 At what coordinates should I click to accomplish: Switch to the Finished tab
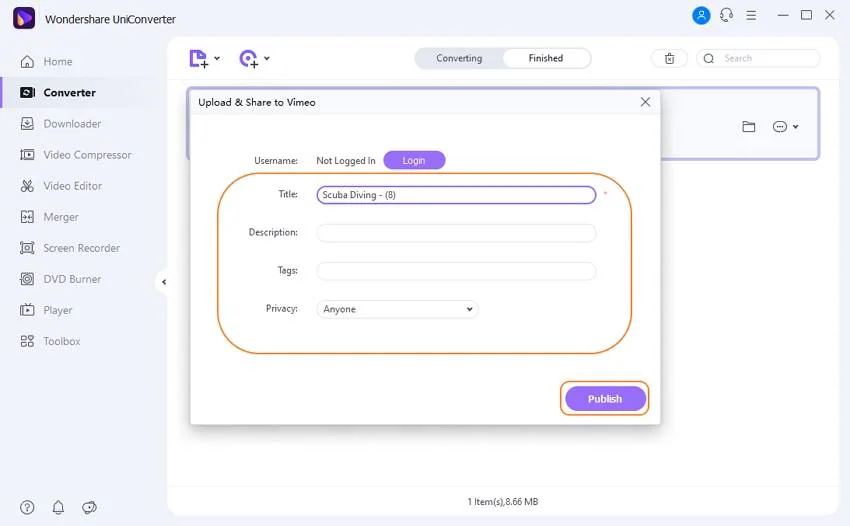tap(545, 59)
